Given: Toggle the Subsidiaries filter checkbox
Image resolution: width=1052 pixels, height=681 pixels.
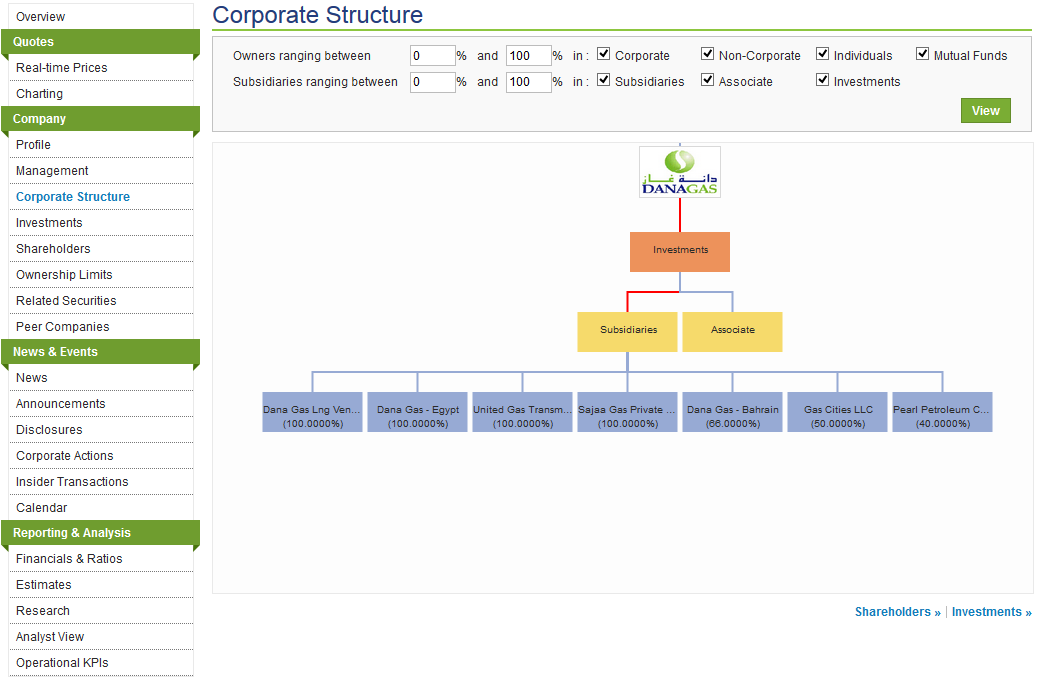Looking at the screenshot, I should (604, 81).
